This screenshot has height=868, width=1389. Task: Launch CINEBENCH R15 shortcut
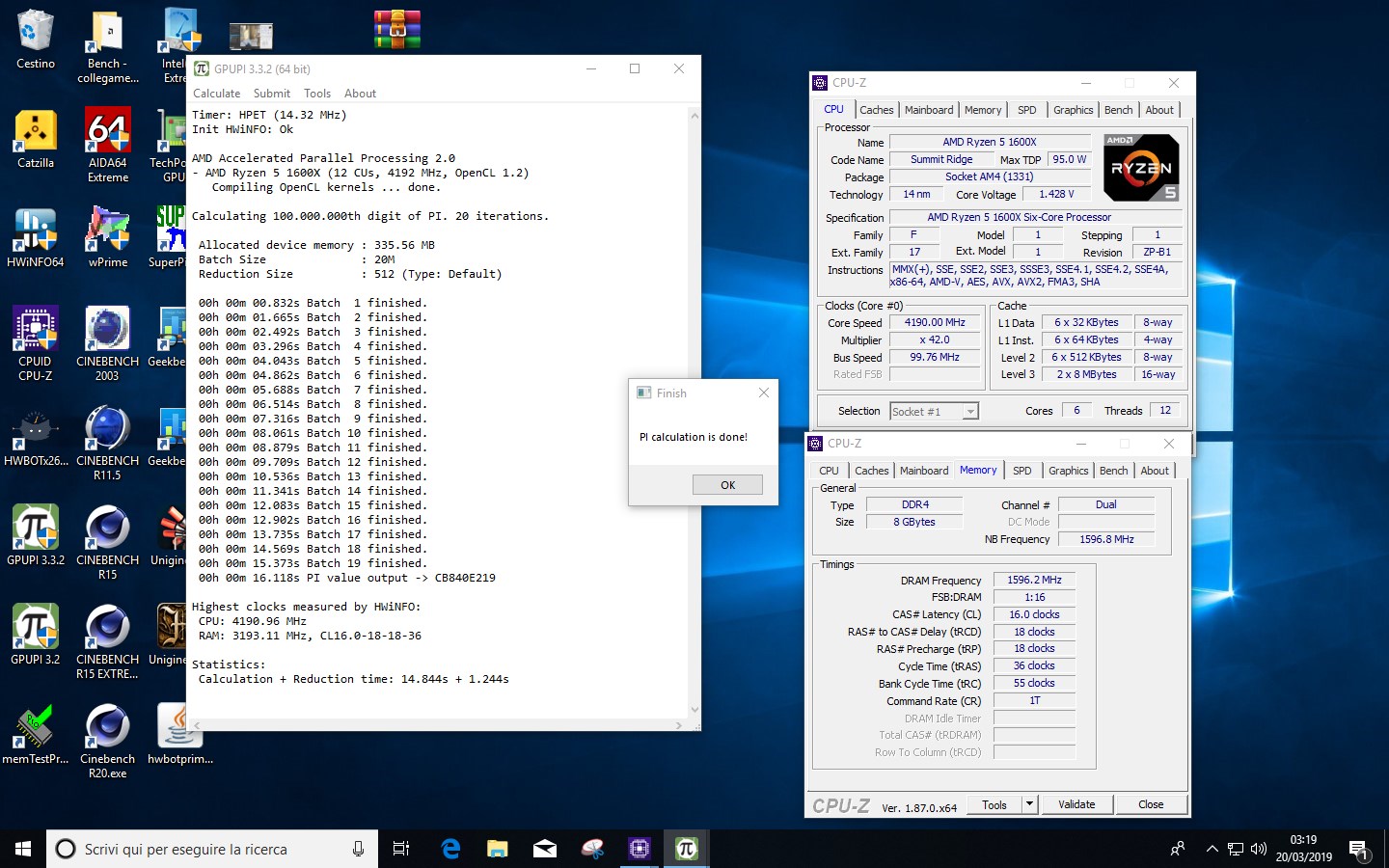[108, 543]
